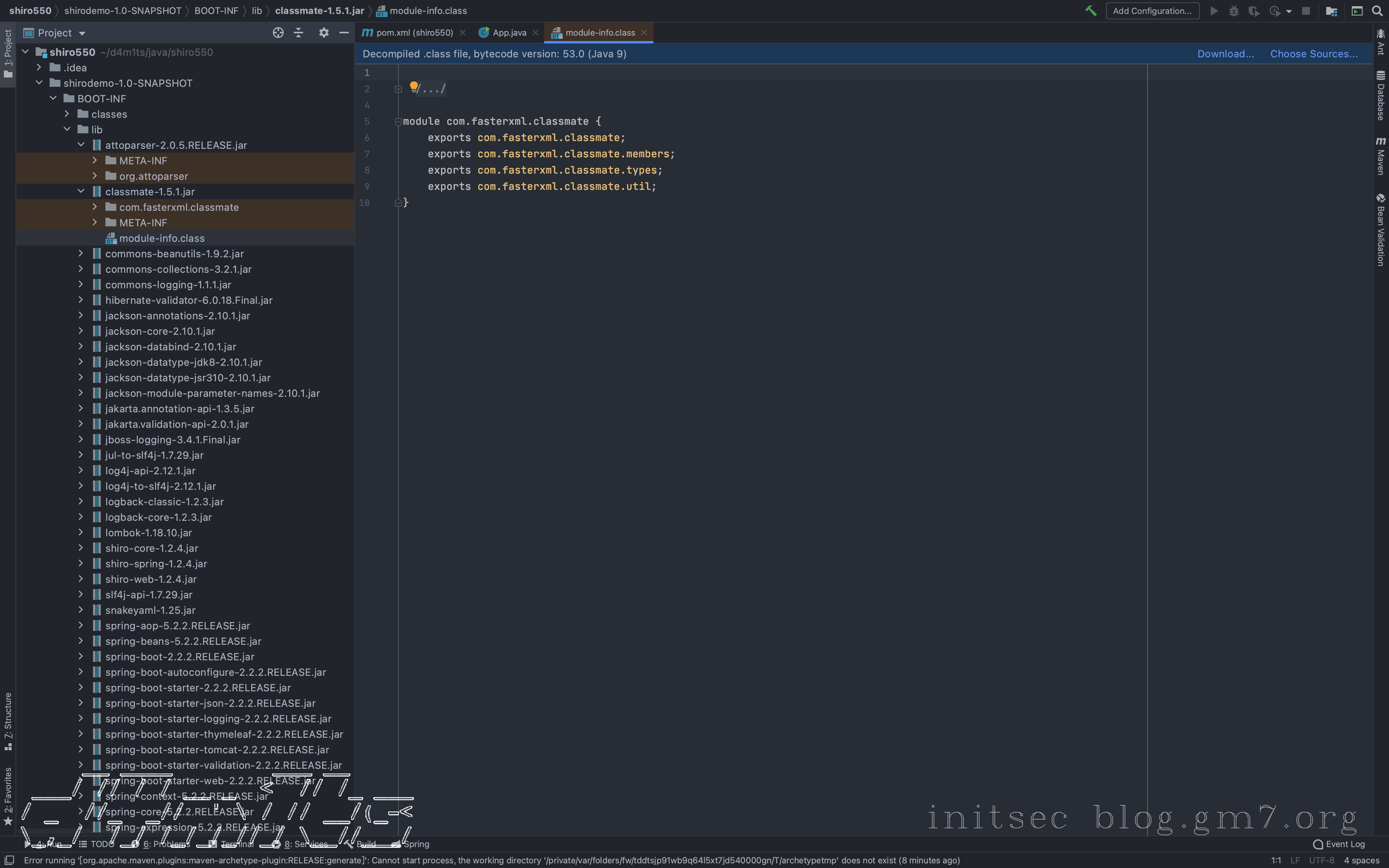The width and height of the screenshot is (1389, 868).
Task: Click the Build project hammer icon
Action: pos(1091,11)
